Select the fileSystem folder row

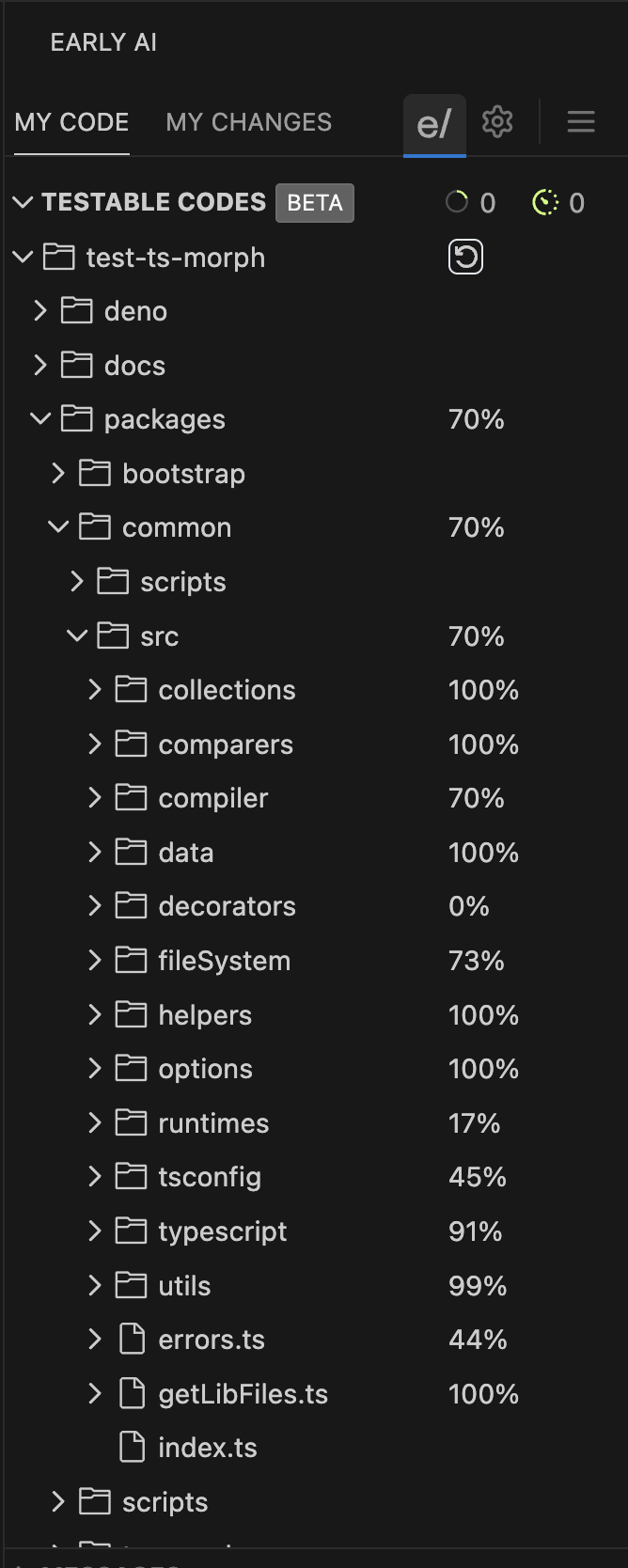[225, 961]
